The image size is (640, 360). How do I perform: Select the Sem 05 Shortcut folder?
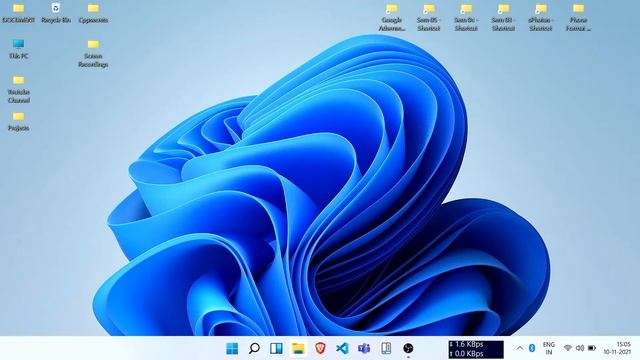[x=429, y=17]
